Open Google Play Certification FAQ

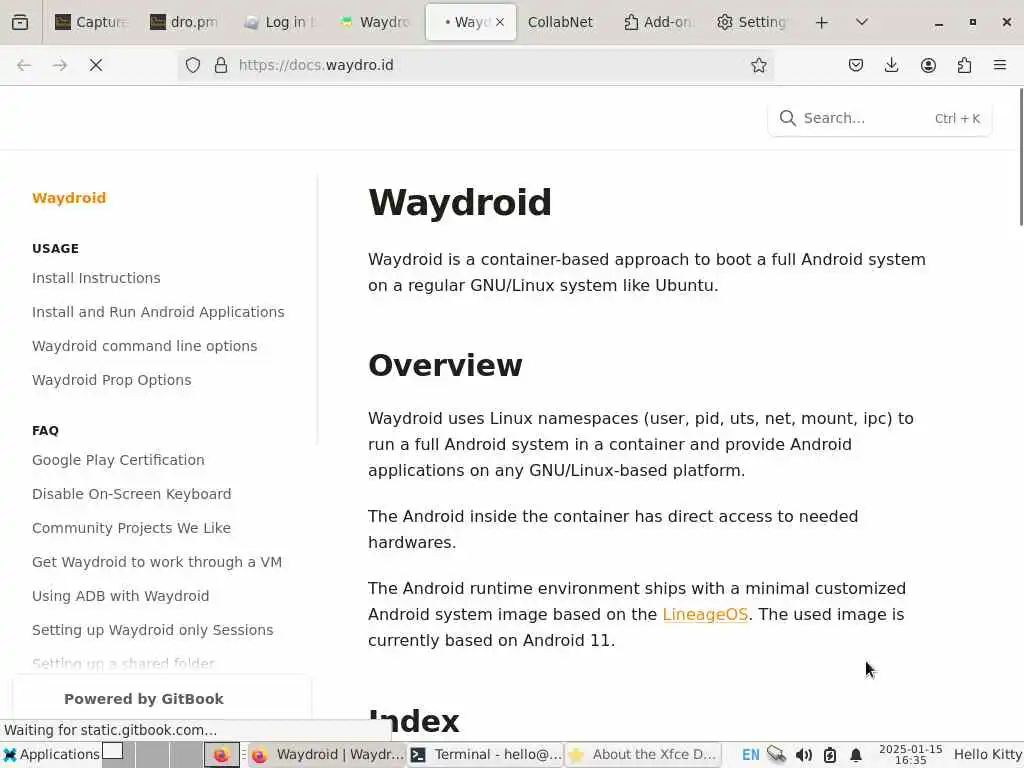point(118,460)
